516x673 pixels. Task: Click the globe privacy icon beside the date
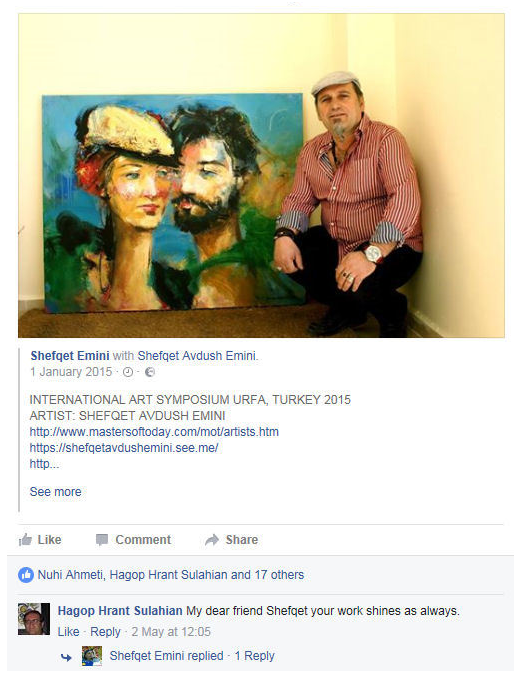pyautogui.click(x=149, y=372)
